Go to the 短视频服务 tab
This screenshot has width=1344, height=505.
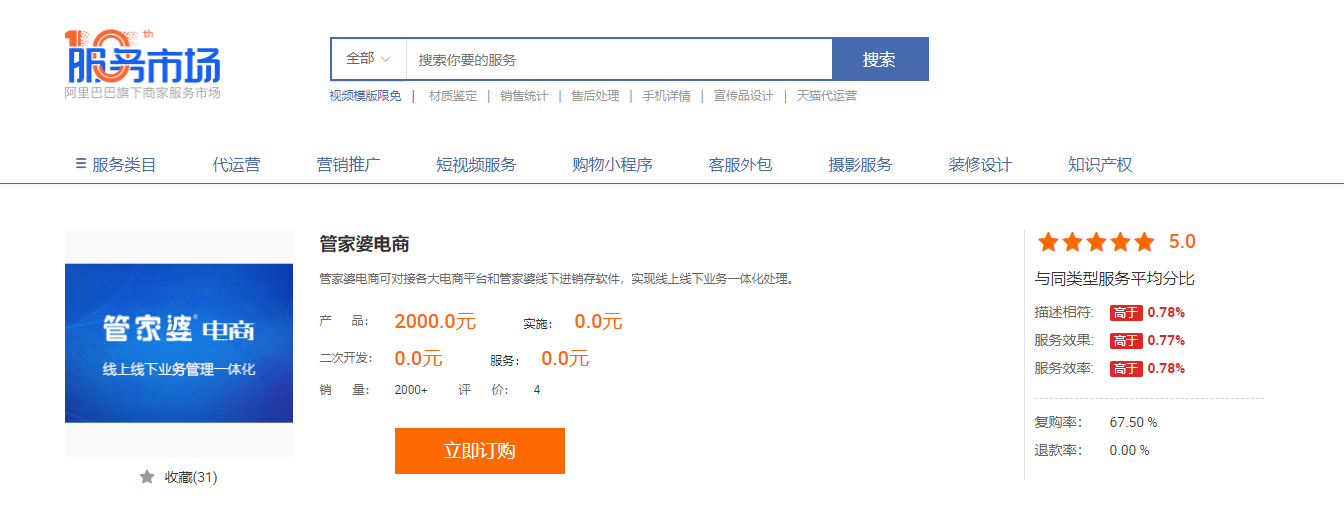[x=476, y=165]
